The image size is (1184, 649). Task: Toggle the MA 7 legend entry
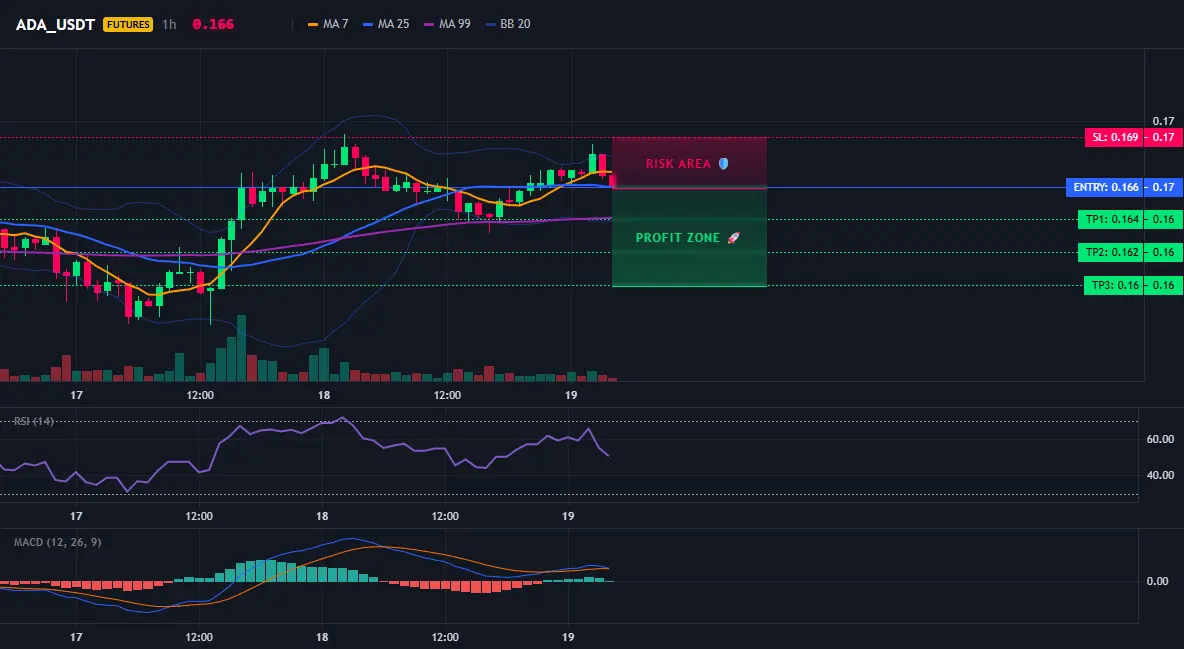pyautogui.click(x=328, y=24)
